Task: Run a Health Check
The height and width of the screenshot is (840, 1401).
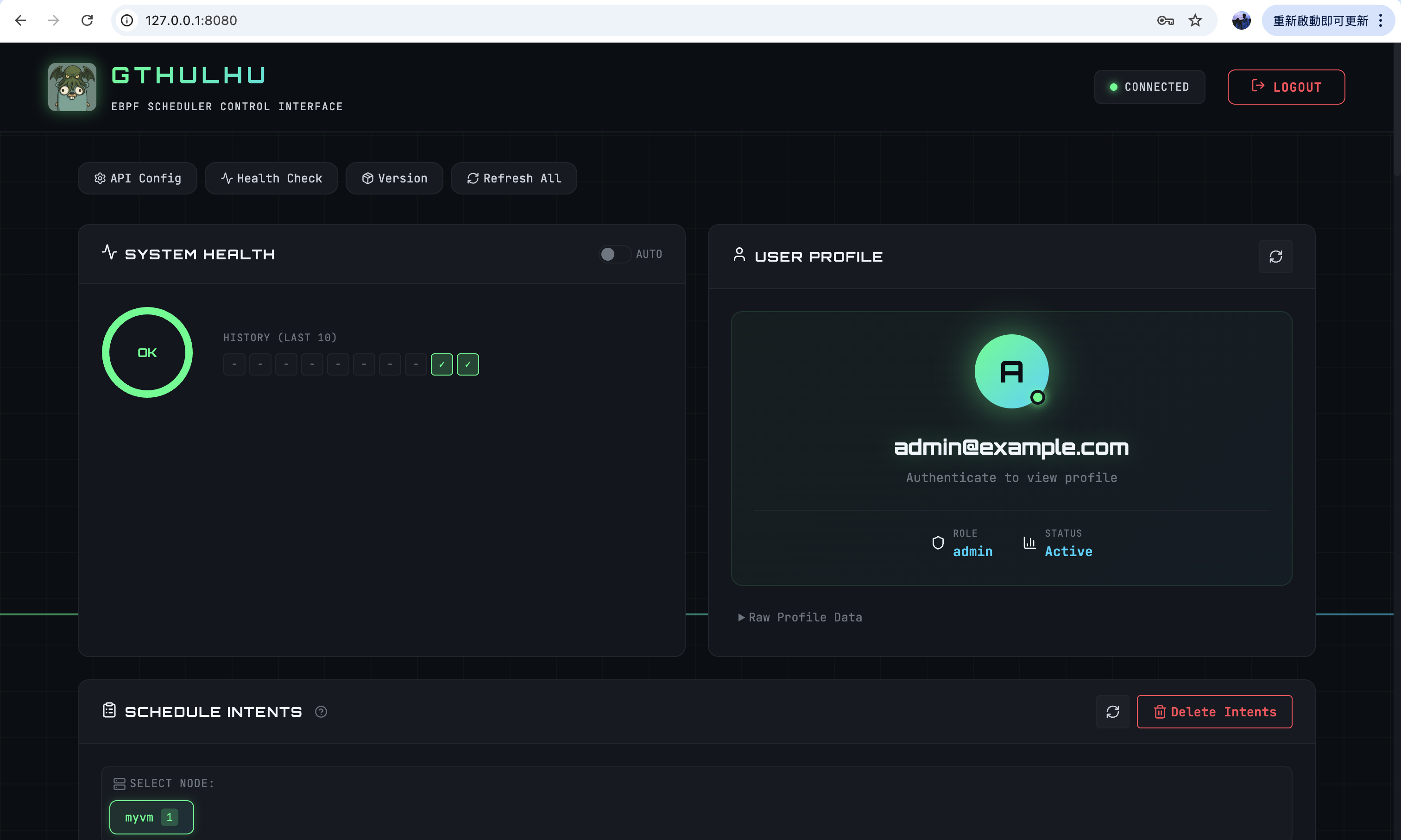Action: [271, 178]
